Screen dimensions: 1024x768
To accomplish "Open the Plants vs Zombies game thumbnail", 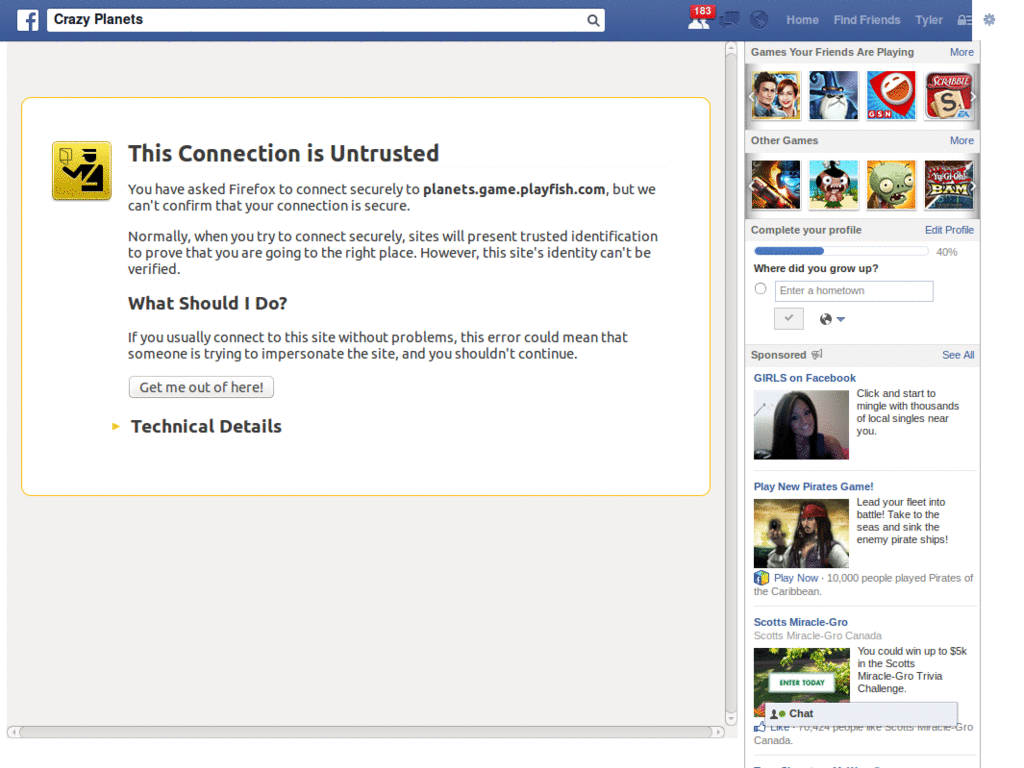I will point(891,185).
